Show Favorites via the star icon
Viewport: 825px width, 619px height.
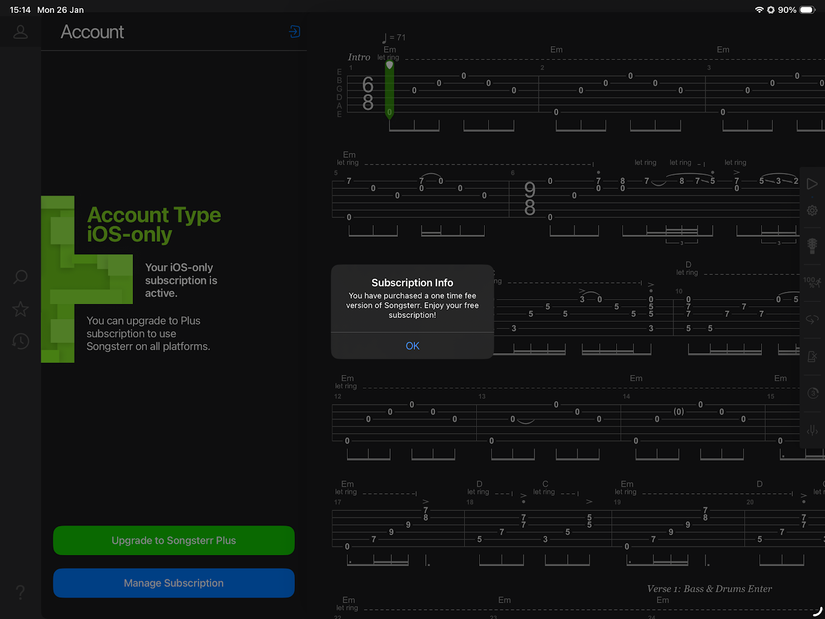pyautogui.click(x=20, y=309)
